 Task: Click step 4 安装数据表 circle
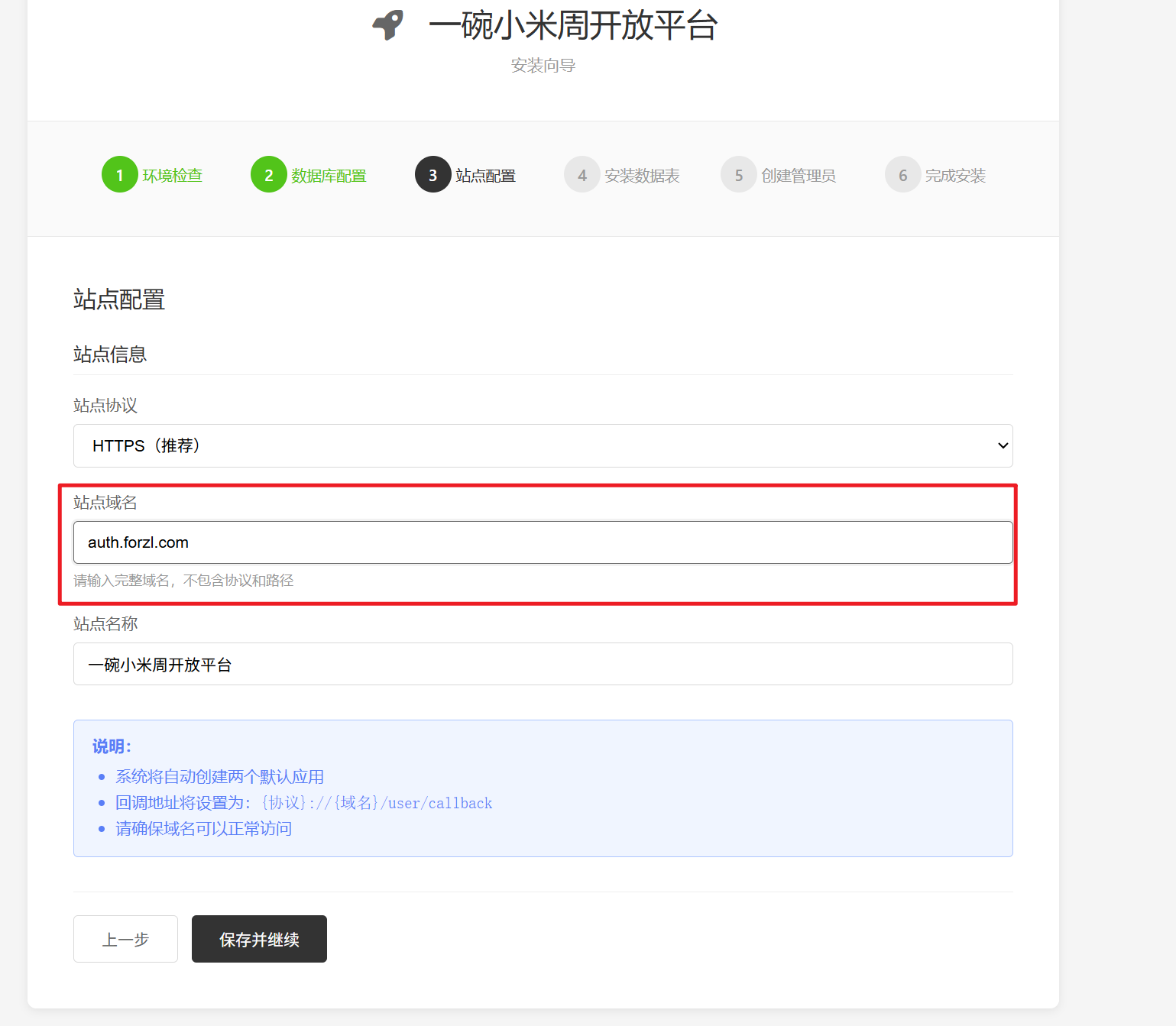[582, 174]
